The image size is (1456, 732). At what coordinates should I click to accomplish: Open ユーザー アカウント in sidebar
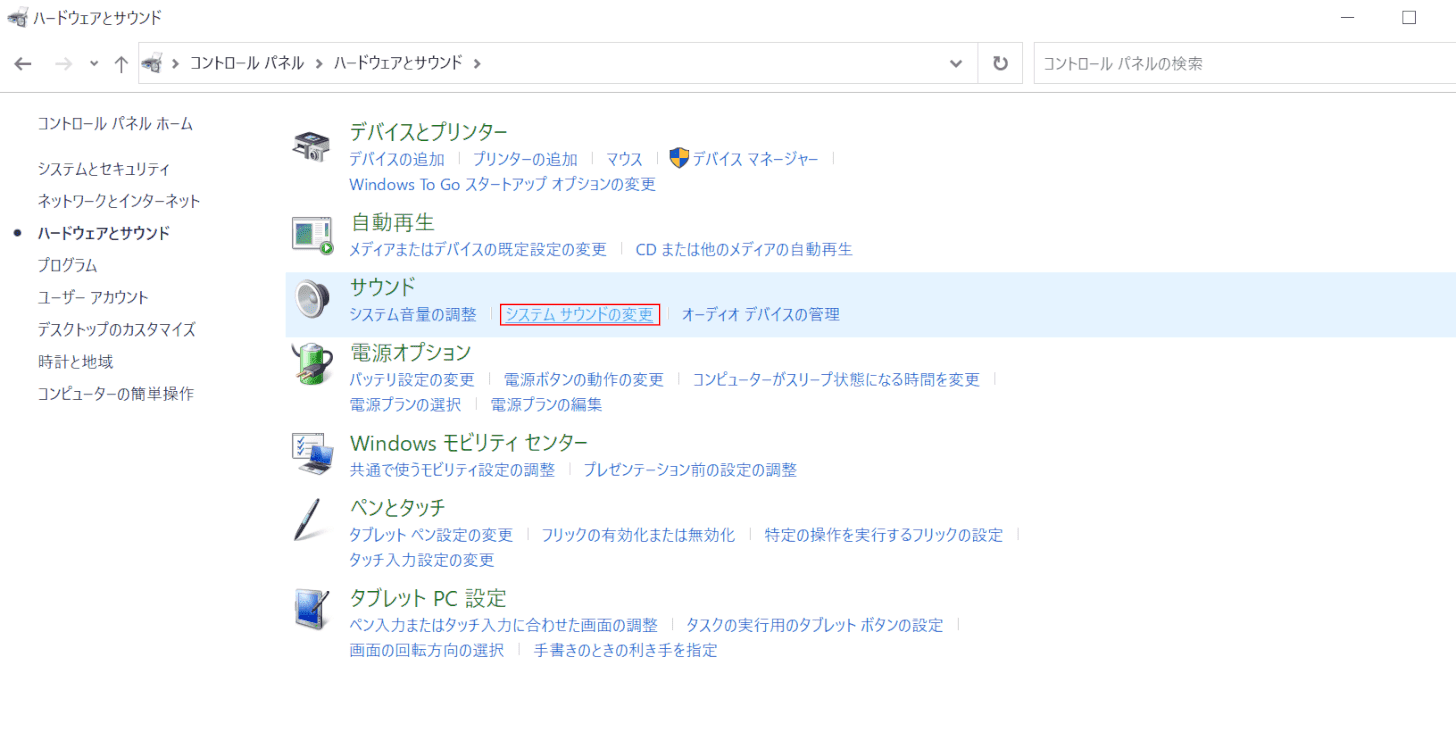coord(93,297)
